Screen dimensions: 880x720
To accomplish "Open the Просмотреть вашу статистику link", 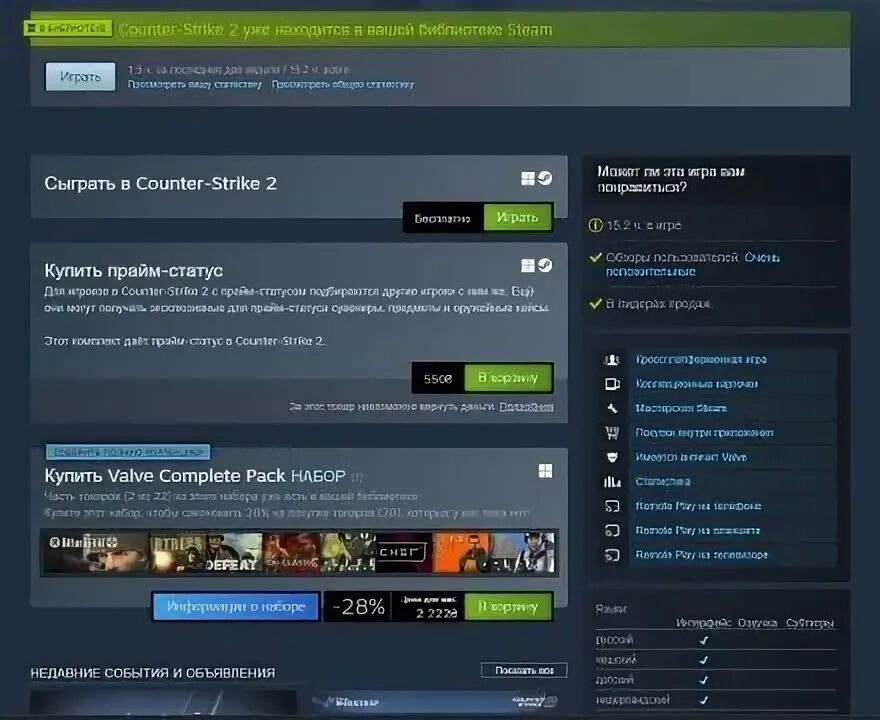I will (195, 85).
